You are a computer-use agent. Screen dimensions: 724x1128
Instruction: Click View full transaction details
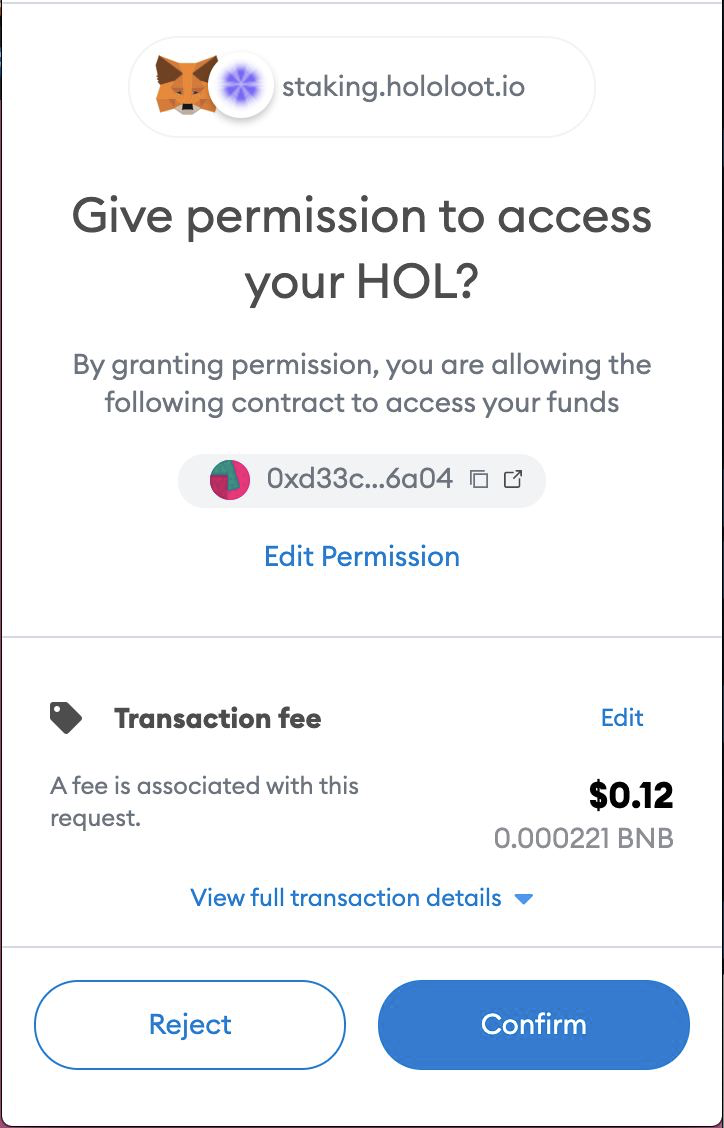(x=346, y=897)
